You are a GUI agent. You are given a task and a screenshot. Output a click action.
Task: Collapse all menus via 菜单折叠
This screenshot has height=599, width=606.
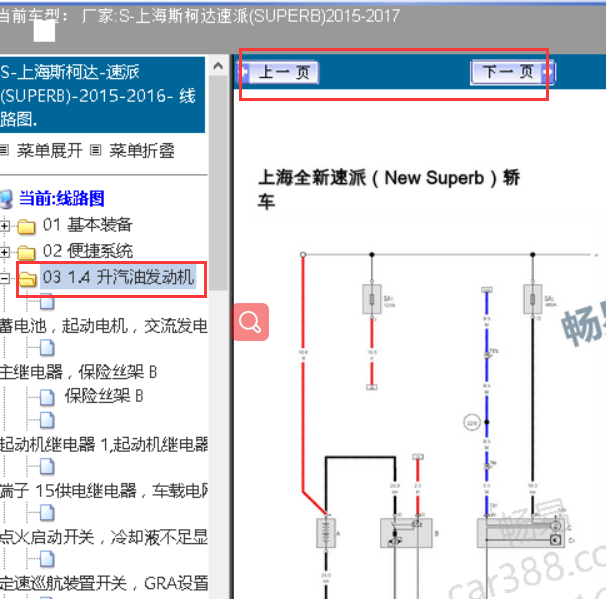(x=141, y=150)
